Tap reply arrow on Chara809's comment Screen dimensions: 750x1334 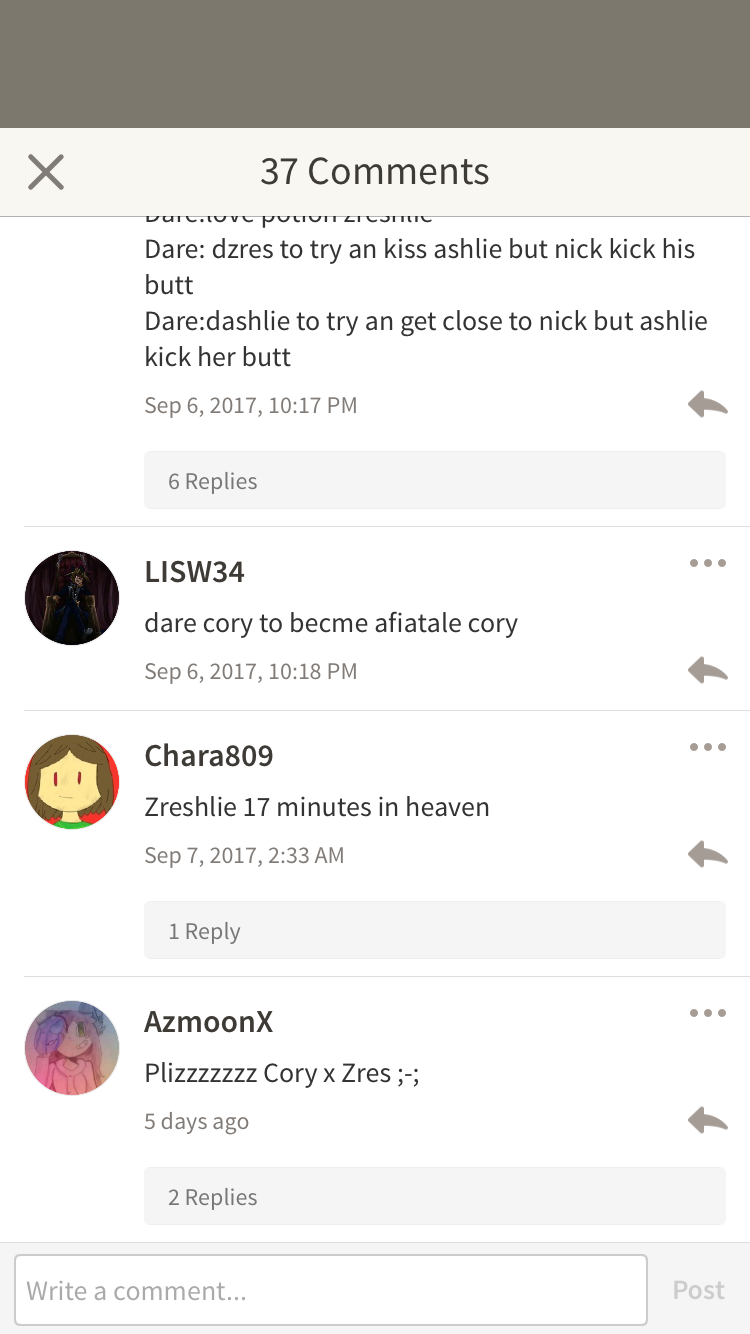coord(707,855)
